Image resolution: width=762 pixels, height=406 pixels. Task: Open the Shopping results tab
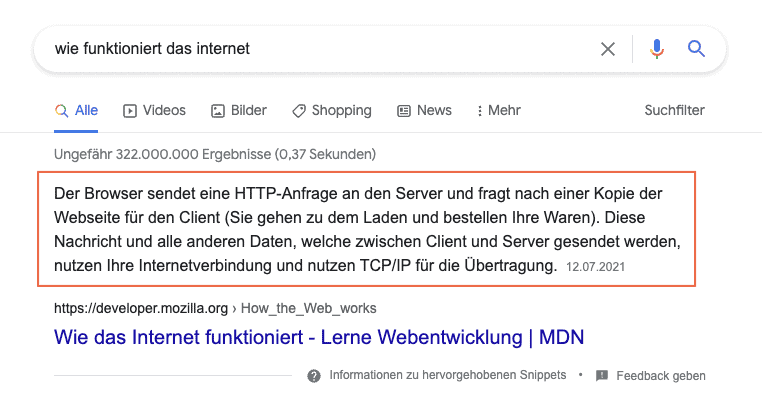pyautogui.click(x=331, y=111)
